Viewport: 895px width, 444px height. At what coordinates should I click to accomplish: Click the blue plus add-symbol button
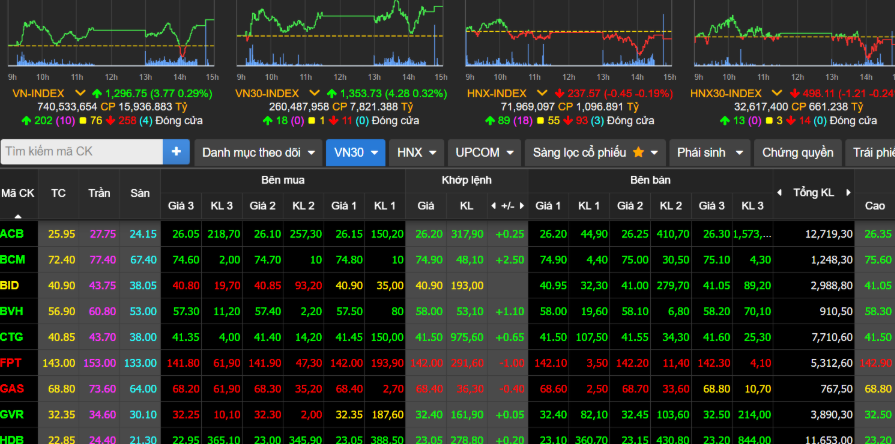pos(177,152)
